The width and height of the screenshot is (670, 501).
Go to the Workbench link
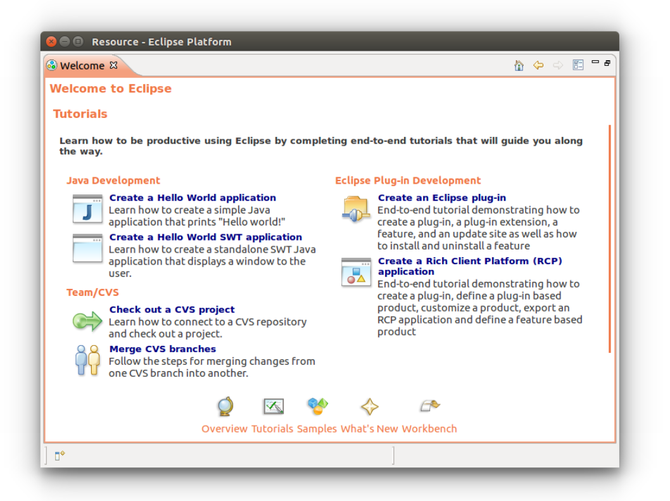point(429,429)
